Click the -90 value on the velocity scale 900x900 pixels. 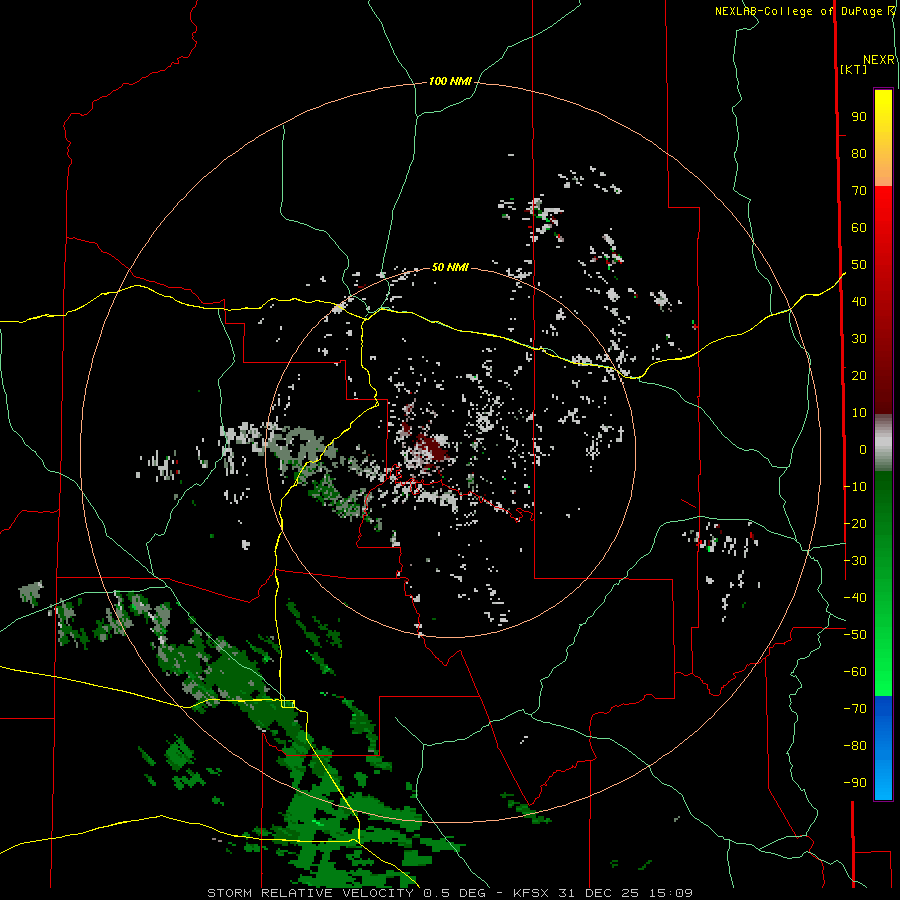(855, 783)
